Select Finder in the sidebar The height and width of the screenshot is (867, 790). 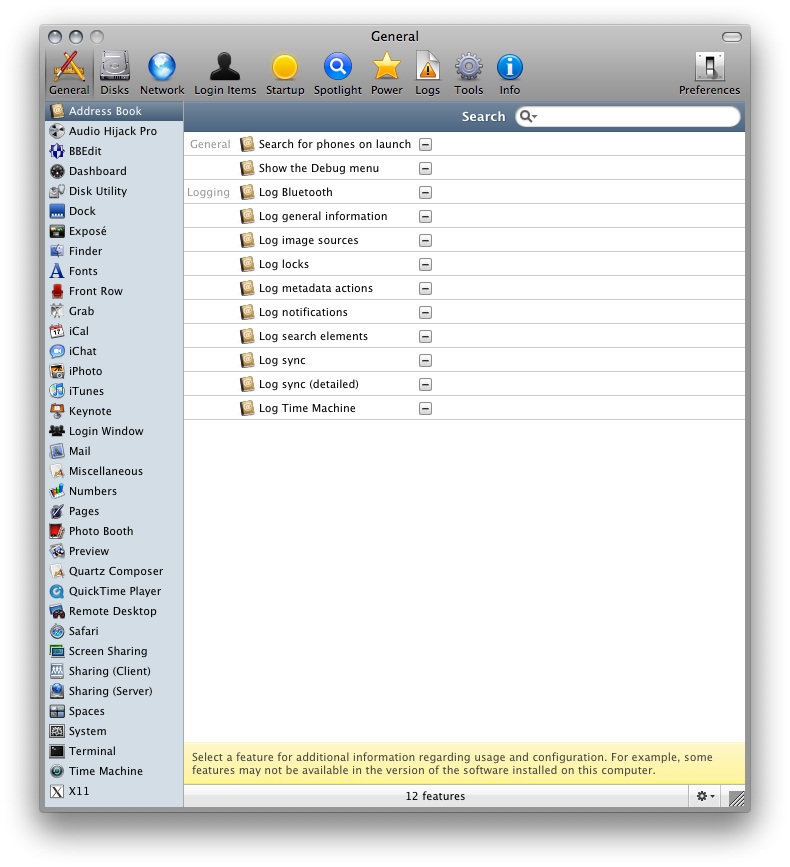click(114, 251)
